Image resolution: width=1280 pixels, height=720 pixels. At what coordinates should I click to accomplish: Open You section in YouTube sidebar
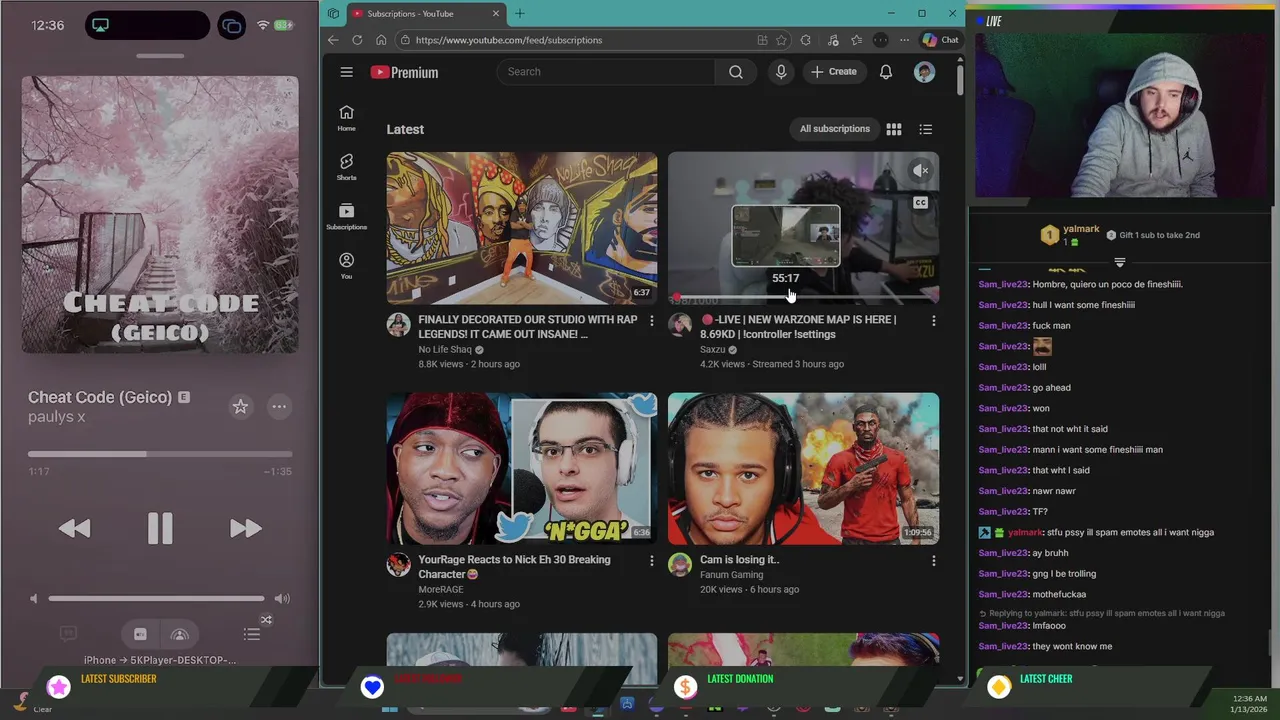point(346,265)
